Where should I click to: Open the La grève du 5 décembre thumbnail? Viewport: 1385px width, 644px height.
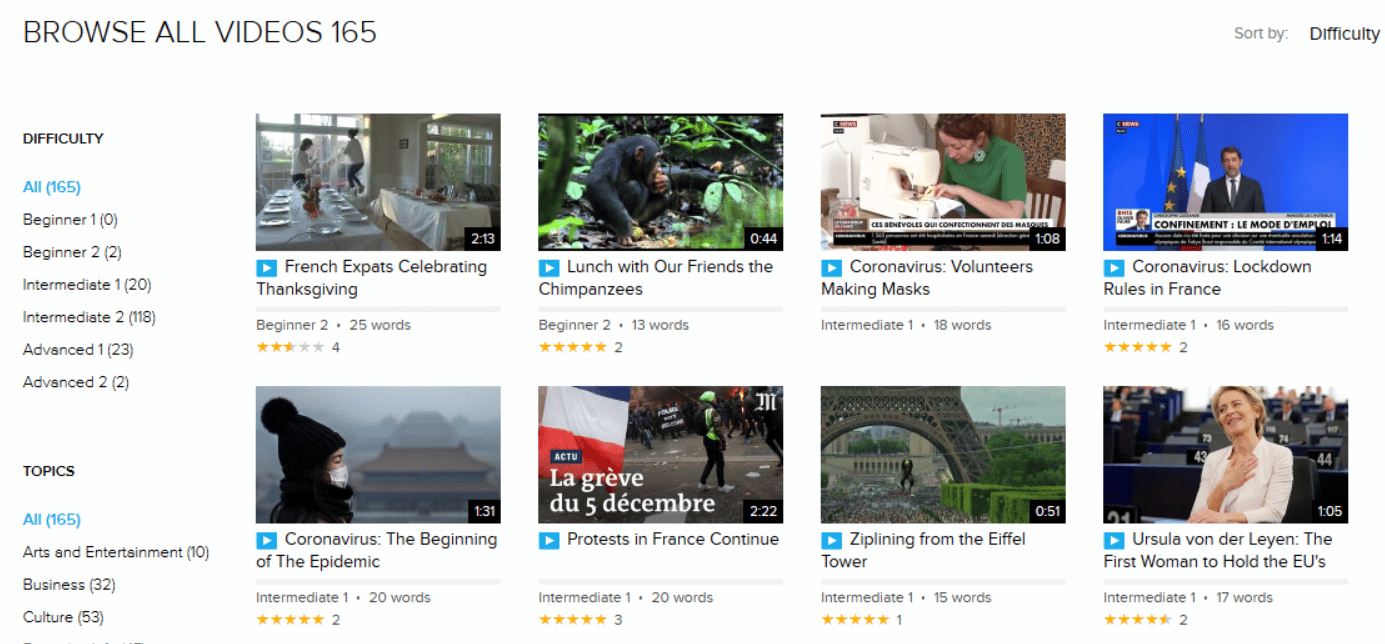660,454
